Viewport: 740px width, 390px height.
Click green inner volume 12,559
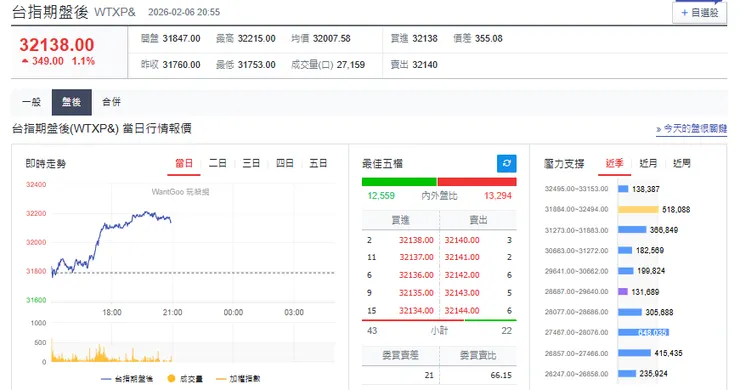coord(381,196)
